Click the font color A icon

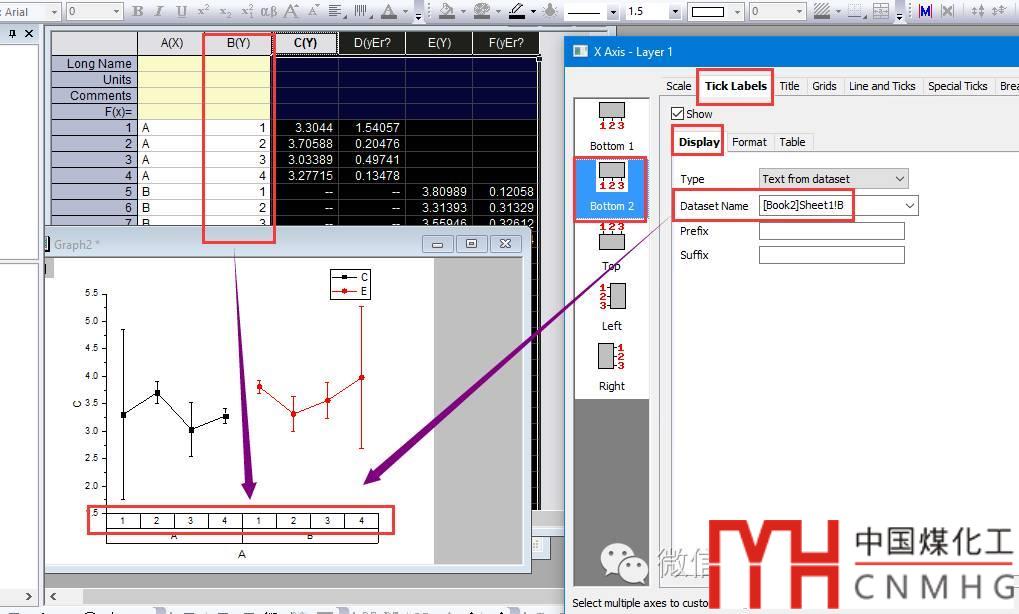tap(389, 11)
